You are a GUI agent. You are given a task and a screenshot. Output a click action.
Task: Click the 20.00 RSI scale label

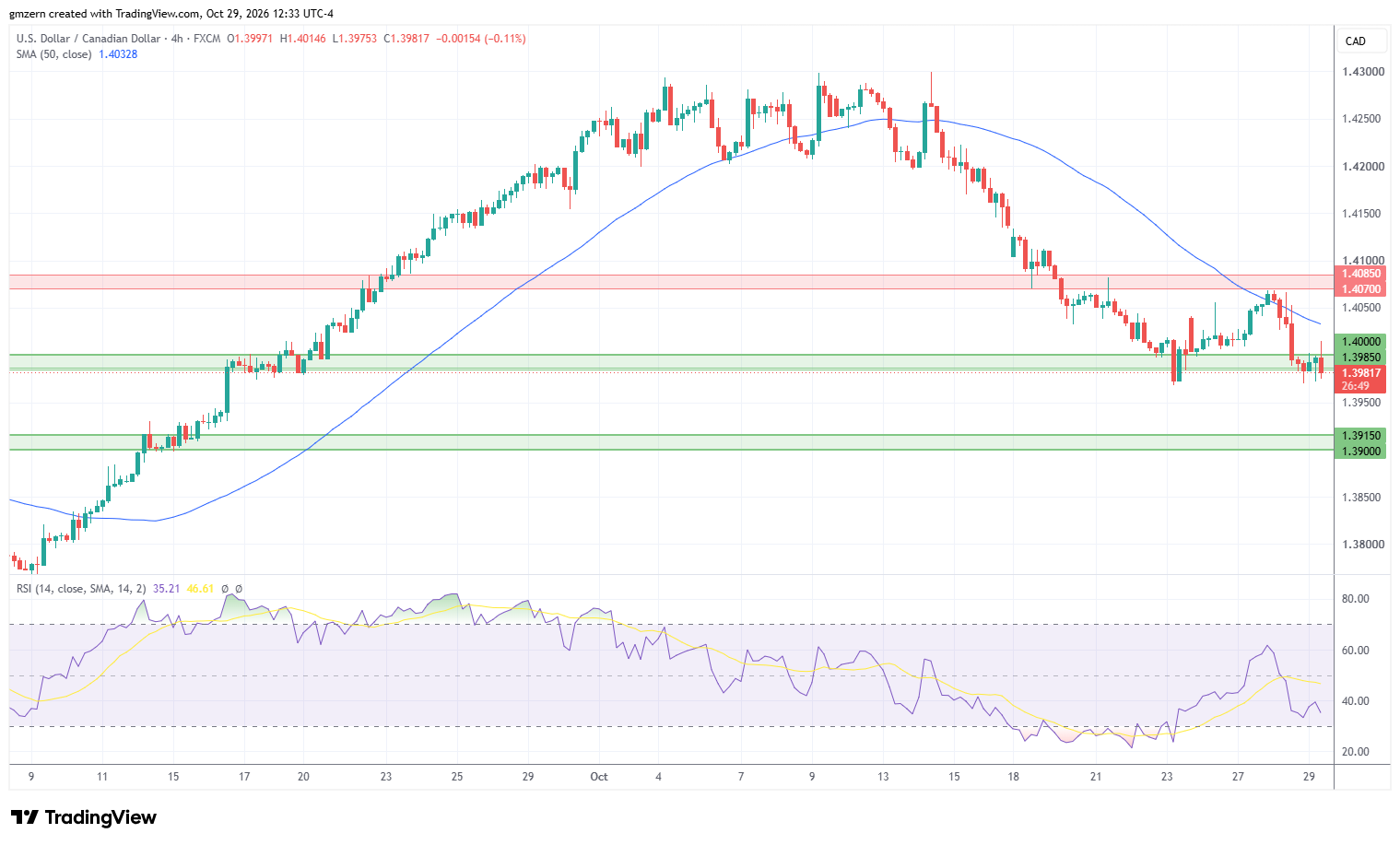coord(1356,752)
